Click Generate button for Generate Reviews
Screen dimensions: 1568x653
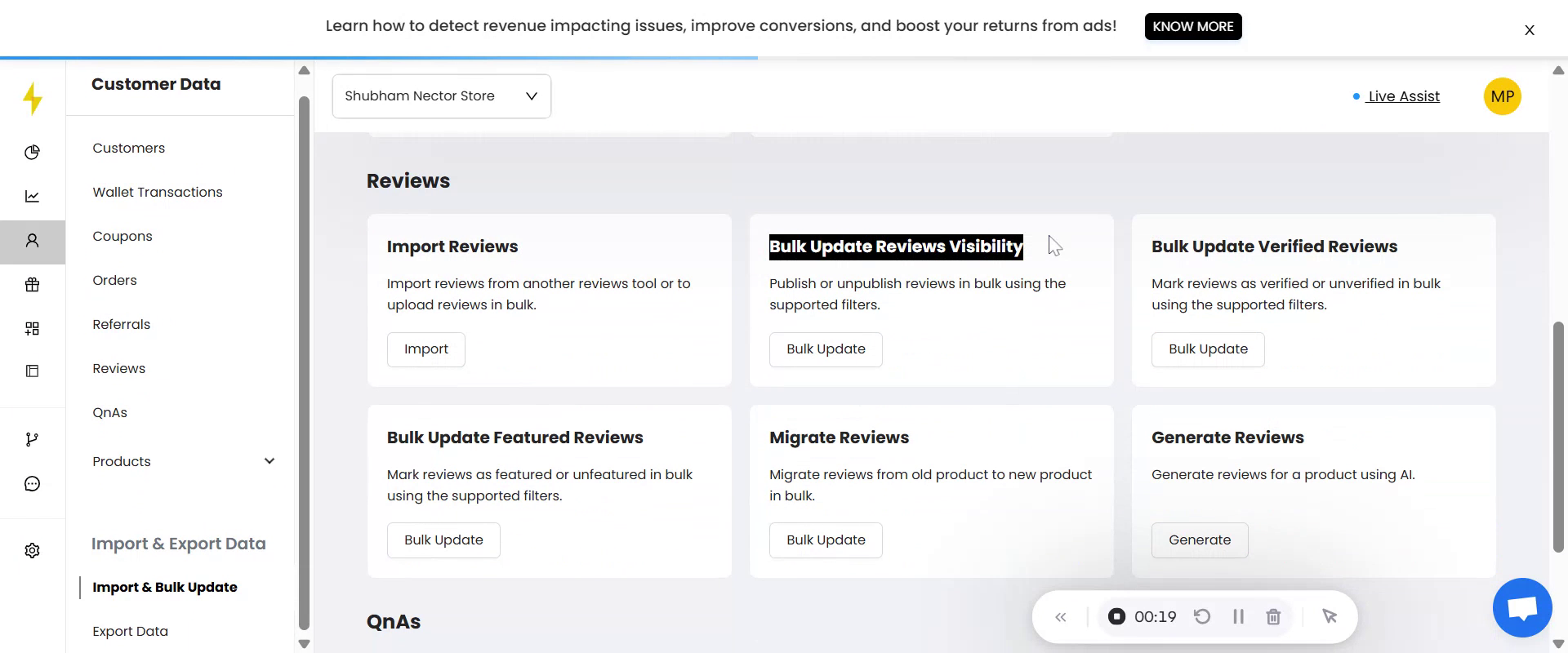pyautogui.click(x=1199, y=540)
